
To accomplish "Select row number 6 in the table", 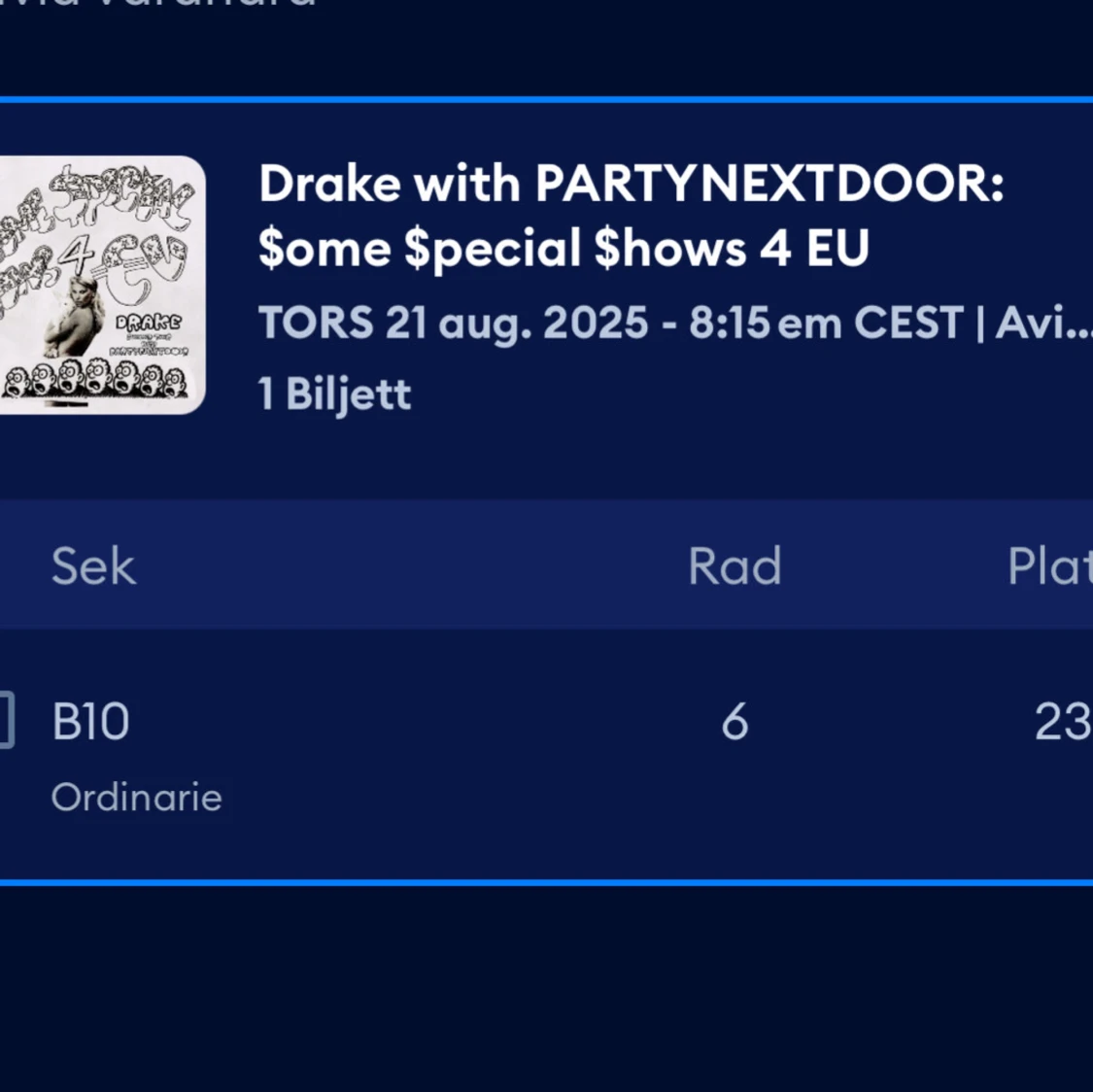I will coord(734,721).
